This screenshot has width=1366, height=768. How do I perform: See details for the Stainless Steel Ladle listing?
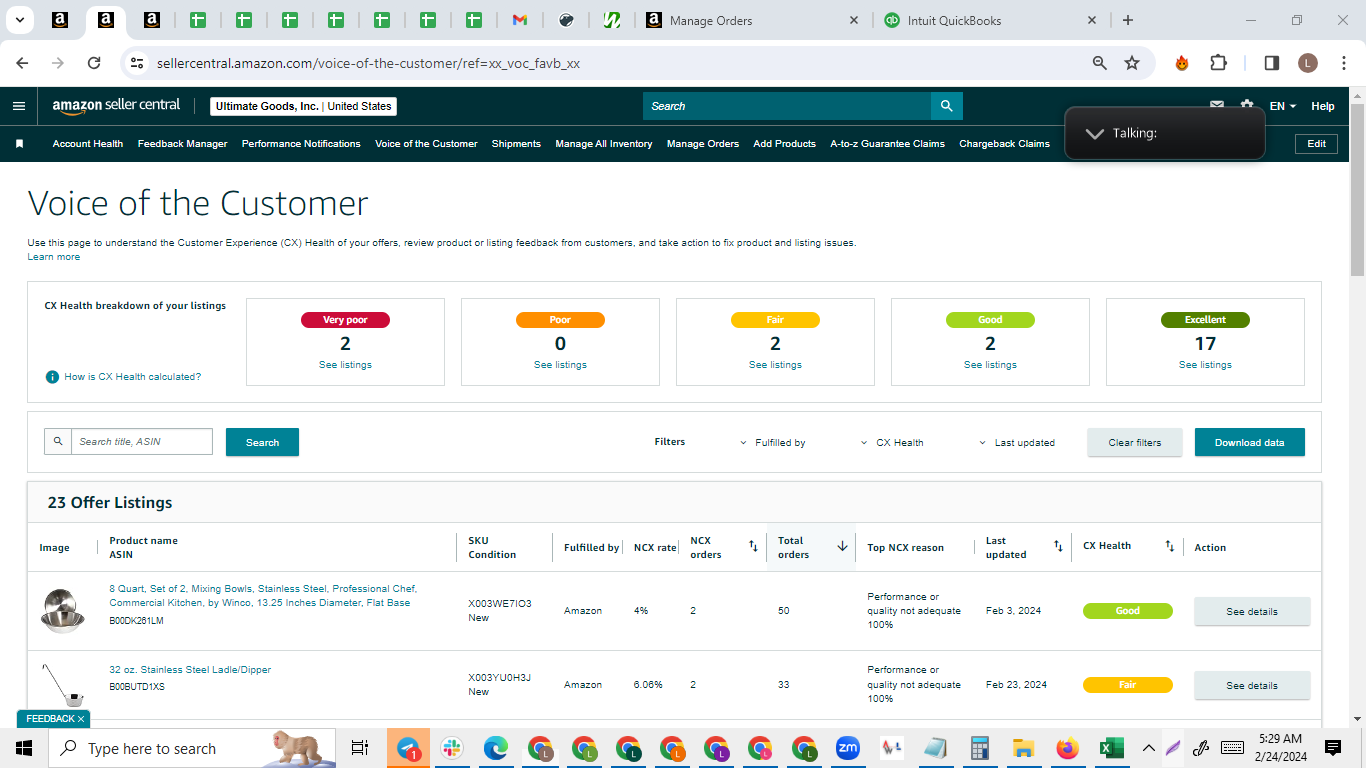click(x=1252, y=685)
